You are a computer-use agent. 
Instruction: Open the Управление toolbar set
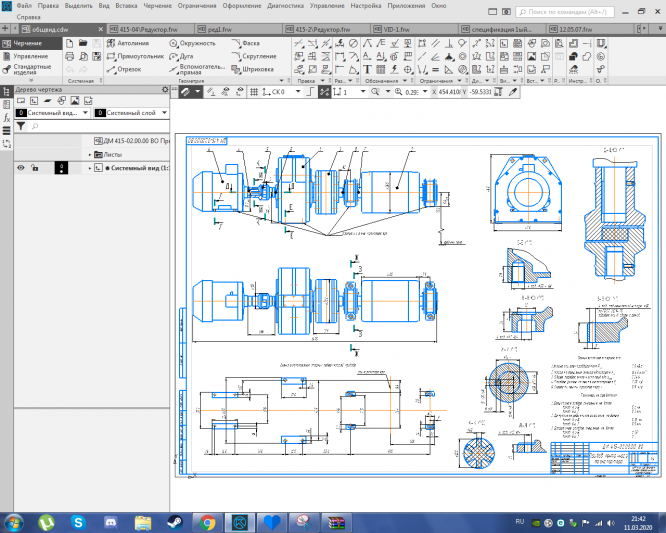(30, 57)
